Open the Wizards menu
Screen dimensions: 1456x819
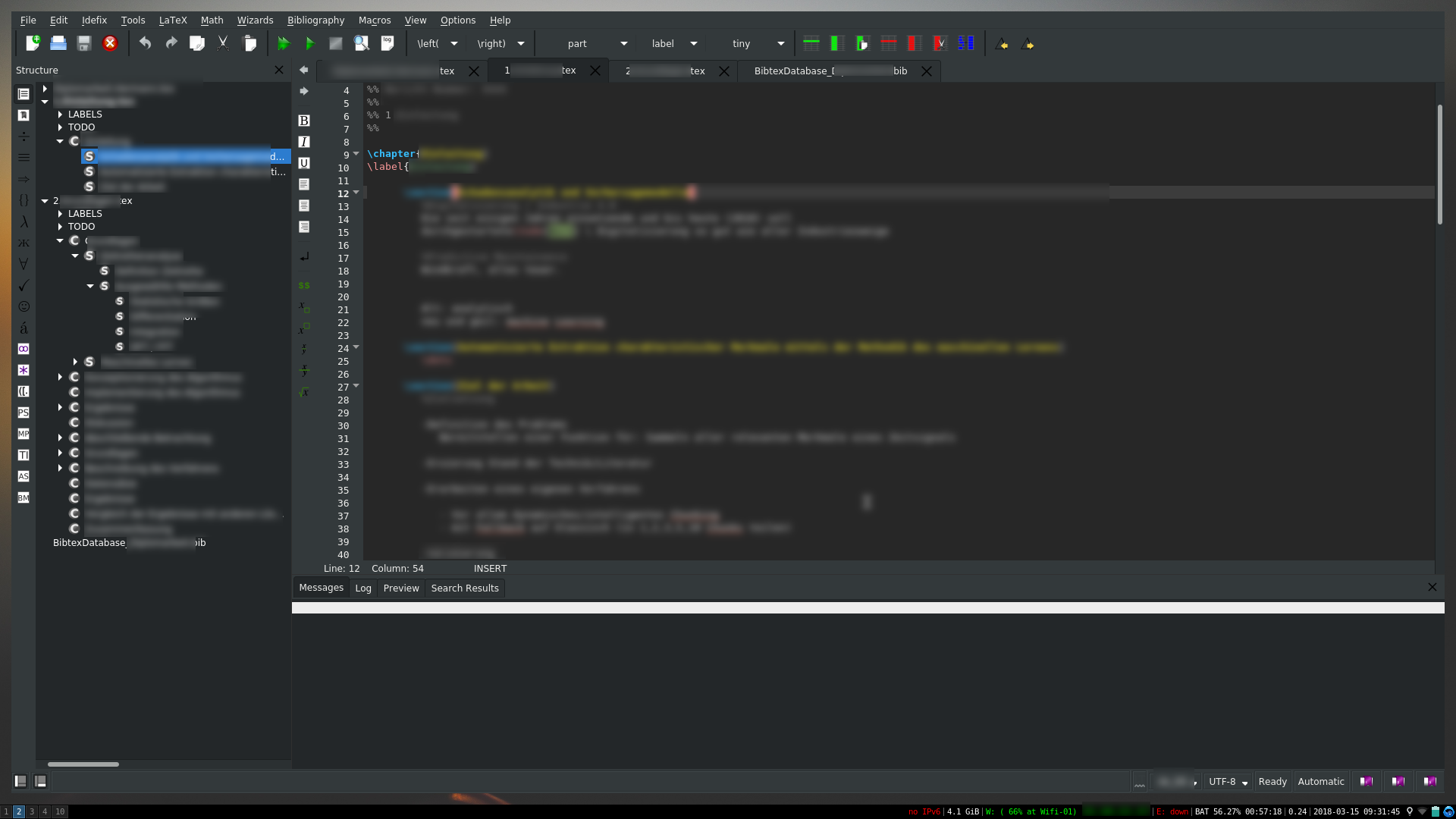(255, 20)
